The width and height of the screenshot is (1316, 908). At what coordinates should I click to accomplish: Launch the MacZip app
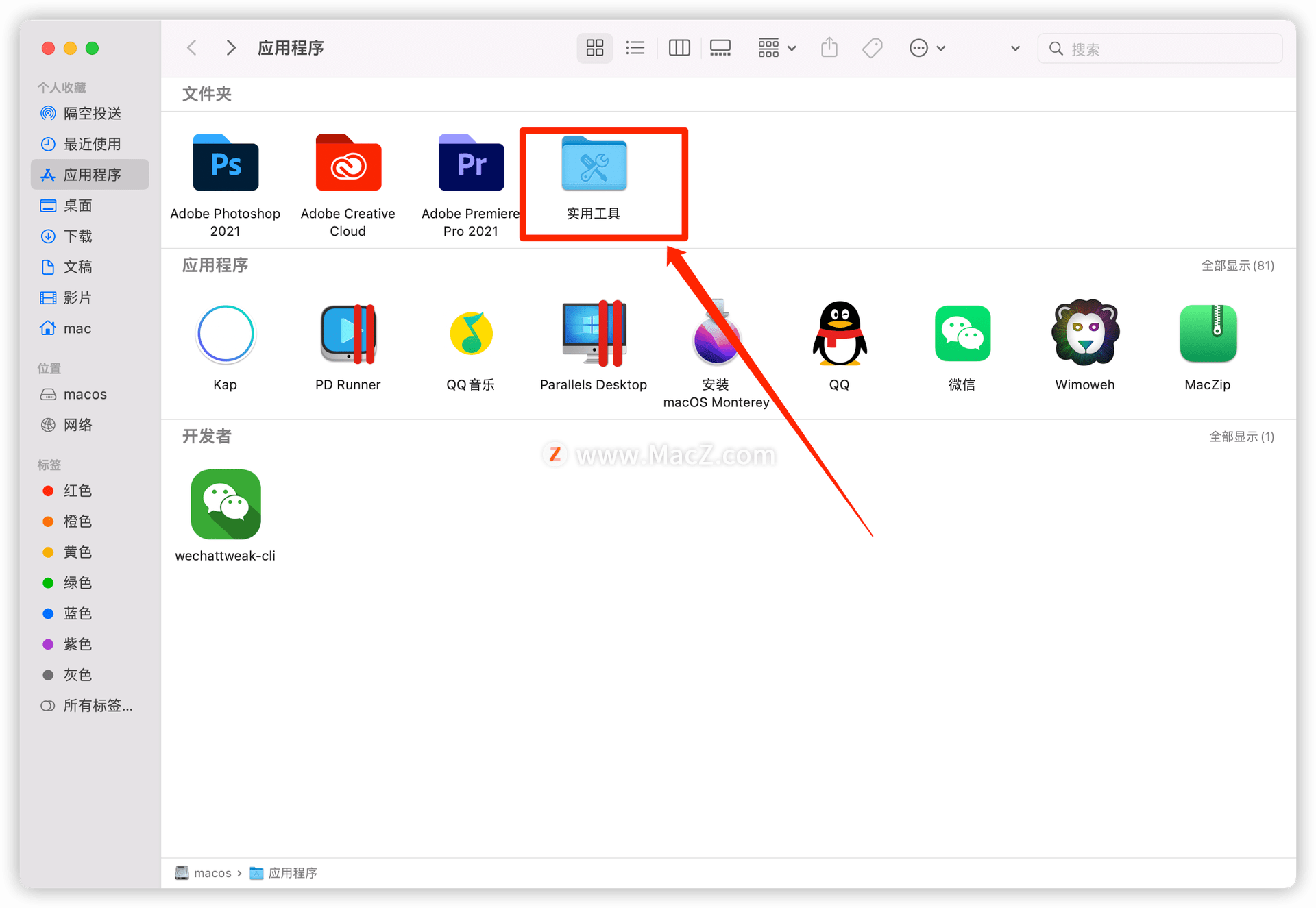click(x=1208, y=334)
